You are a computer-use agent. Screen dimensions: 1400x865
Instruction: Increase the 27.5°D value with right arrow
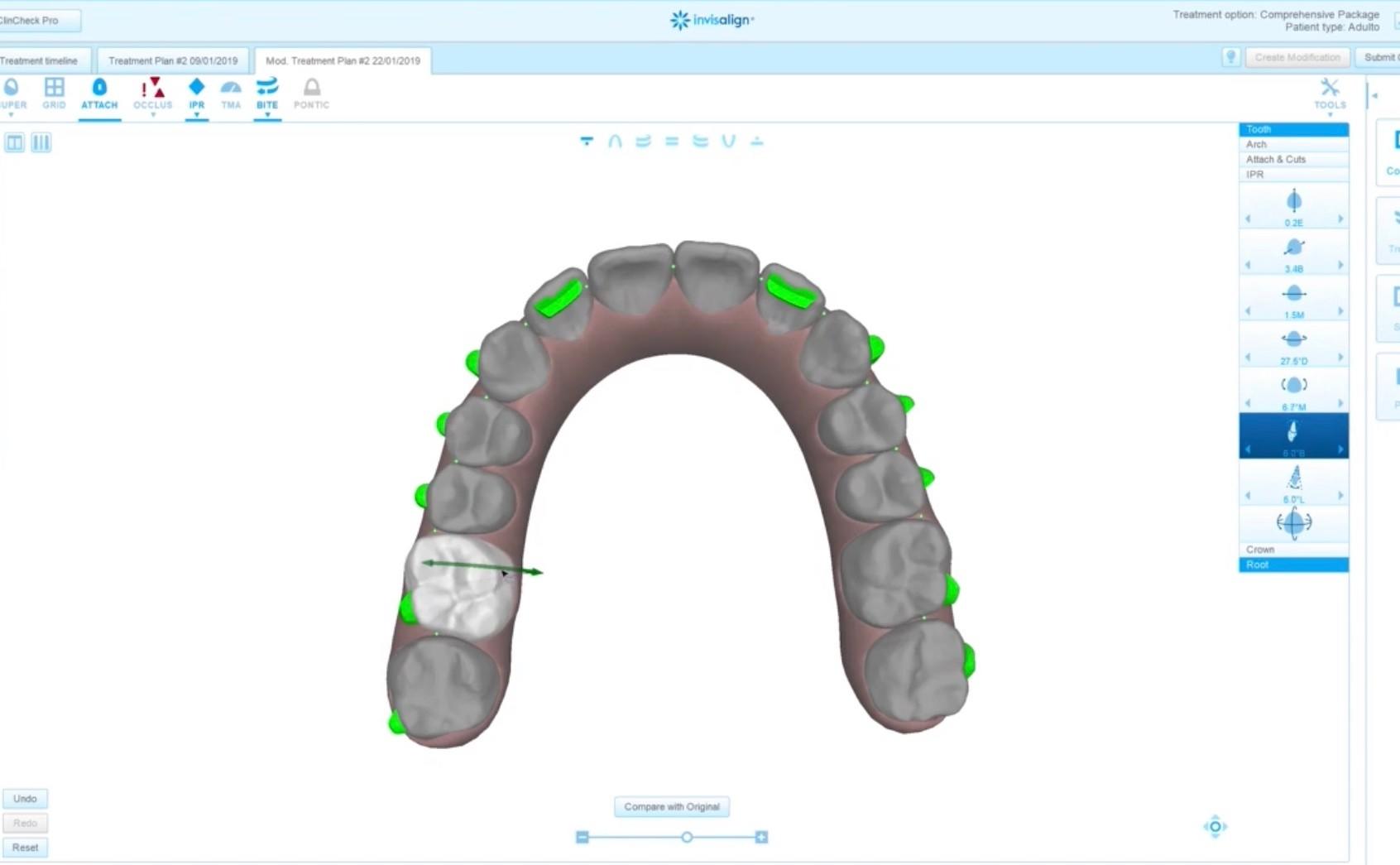coord(1340,358)
